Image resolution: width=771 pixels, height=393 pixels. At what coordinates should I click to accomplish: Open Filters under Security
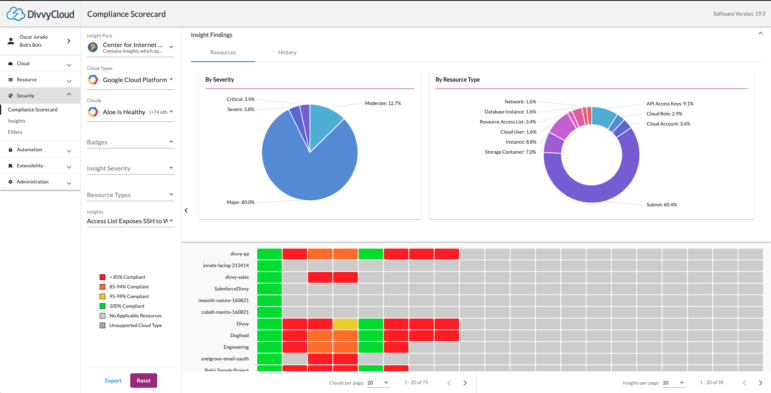pyautogui.click(x=15, y=132)
